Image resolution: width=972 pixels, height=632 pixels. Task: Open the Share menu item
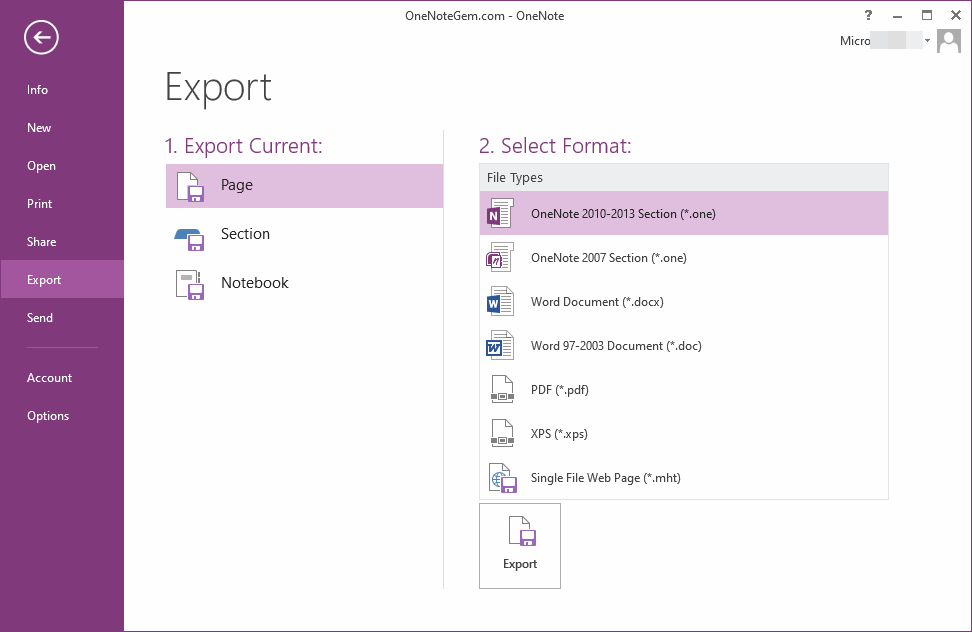click(x=41, y=241)
